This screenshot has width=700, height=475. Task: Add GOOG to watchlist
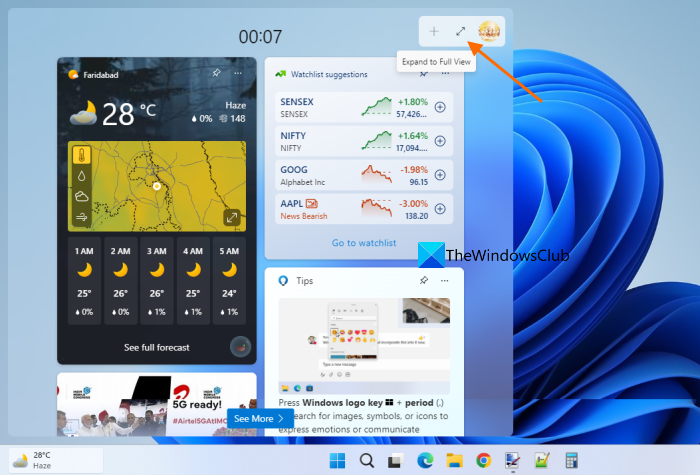coord(440,175)
